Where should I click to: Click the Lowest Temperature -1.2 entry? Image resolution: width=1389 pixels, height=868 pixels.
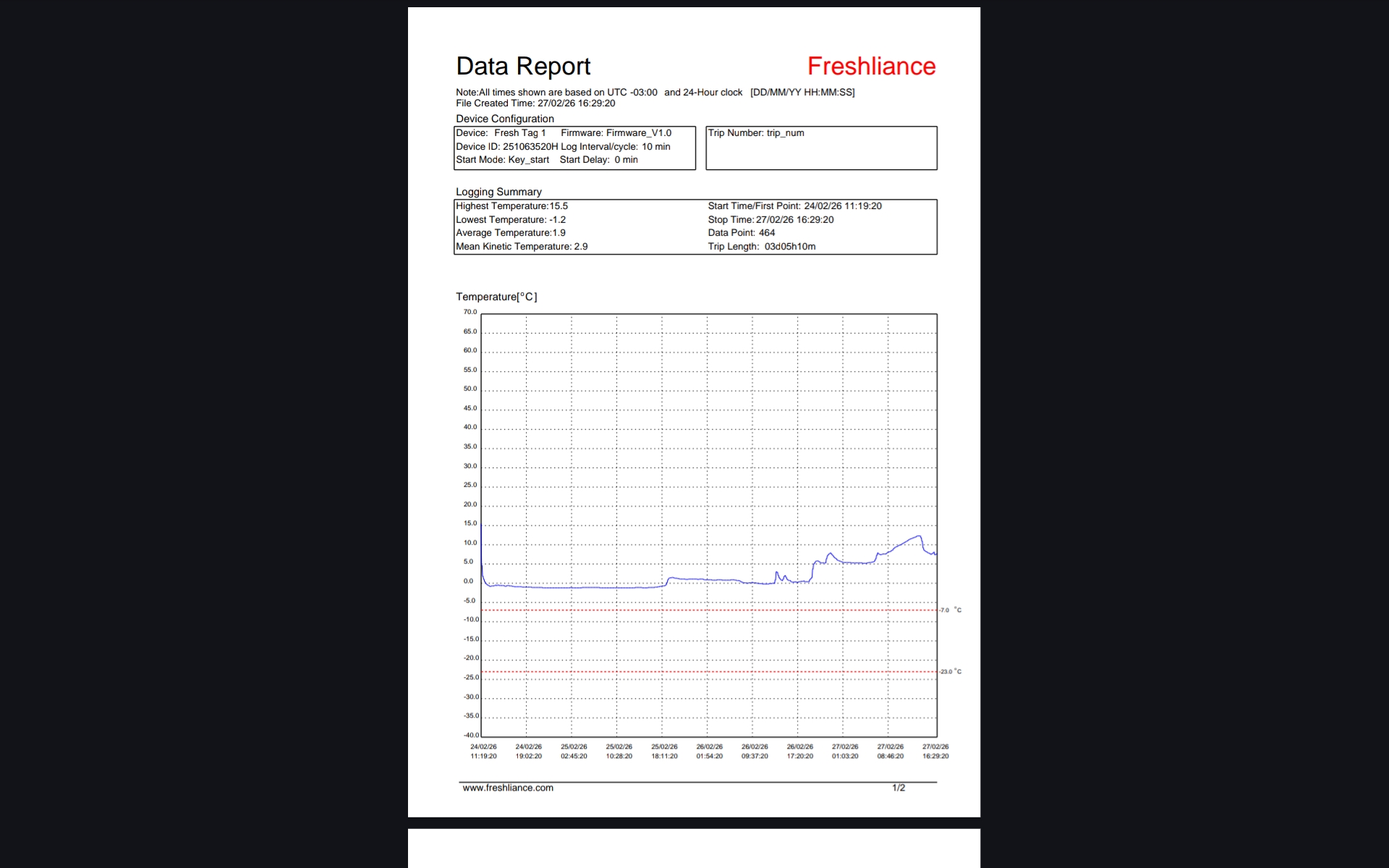click(x=511, y=220)
